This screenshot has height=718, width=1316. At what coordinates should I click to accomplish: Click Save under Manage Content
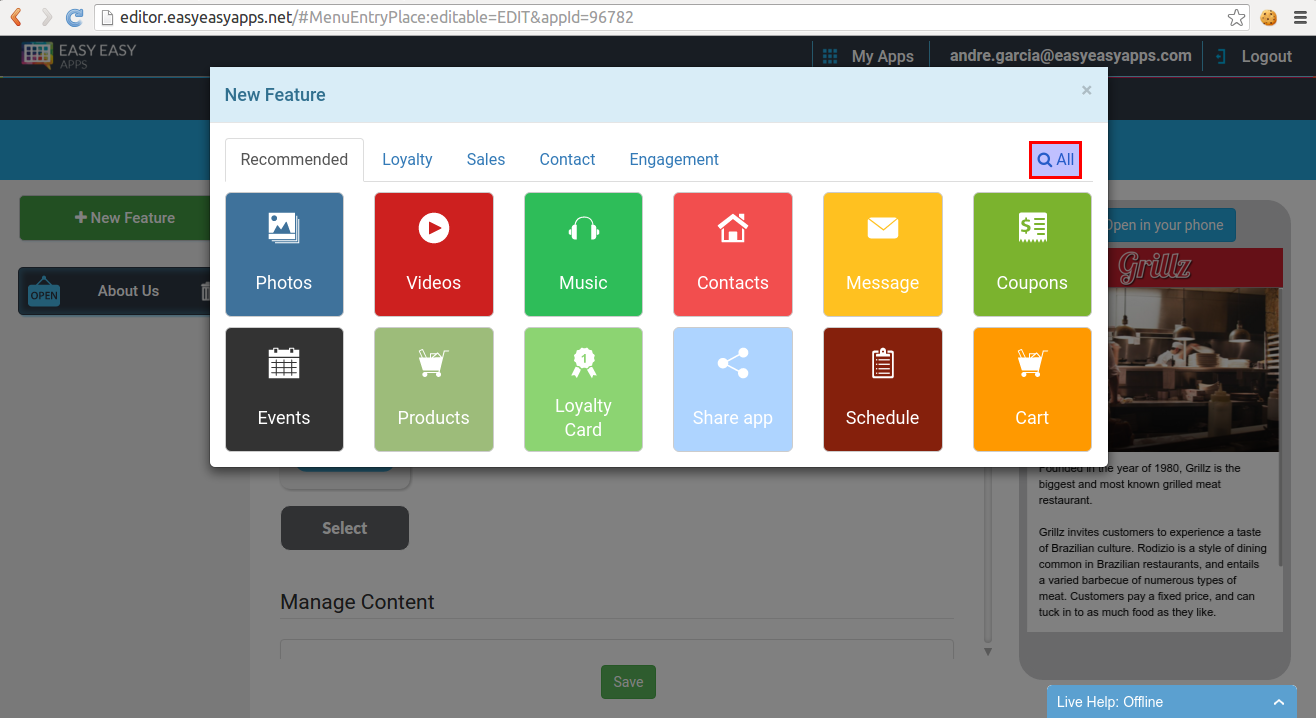click(x=628, y=681)
